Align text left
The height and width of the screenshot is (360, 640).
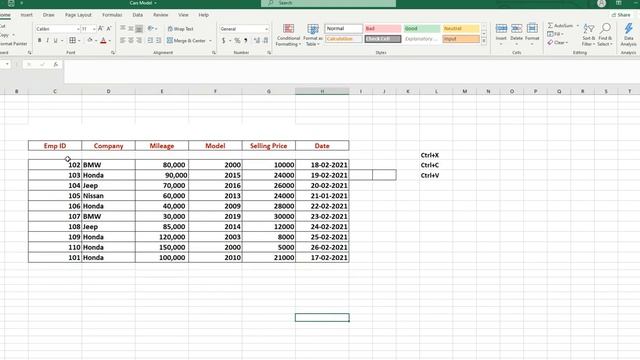coord(123,40)
